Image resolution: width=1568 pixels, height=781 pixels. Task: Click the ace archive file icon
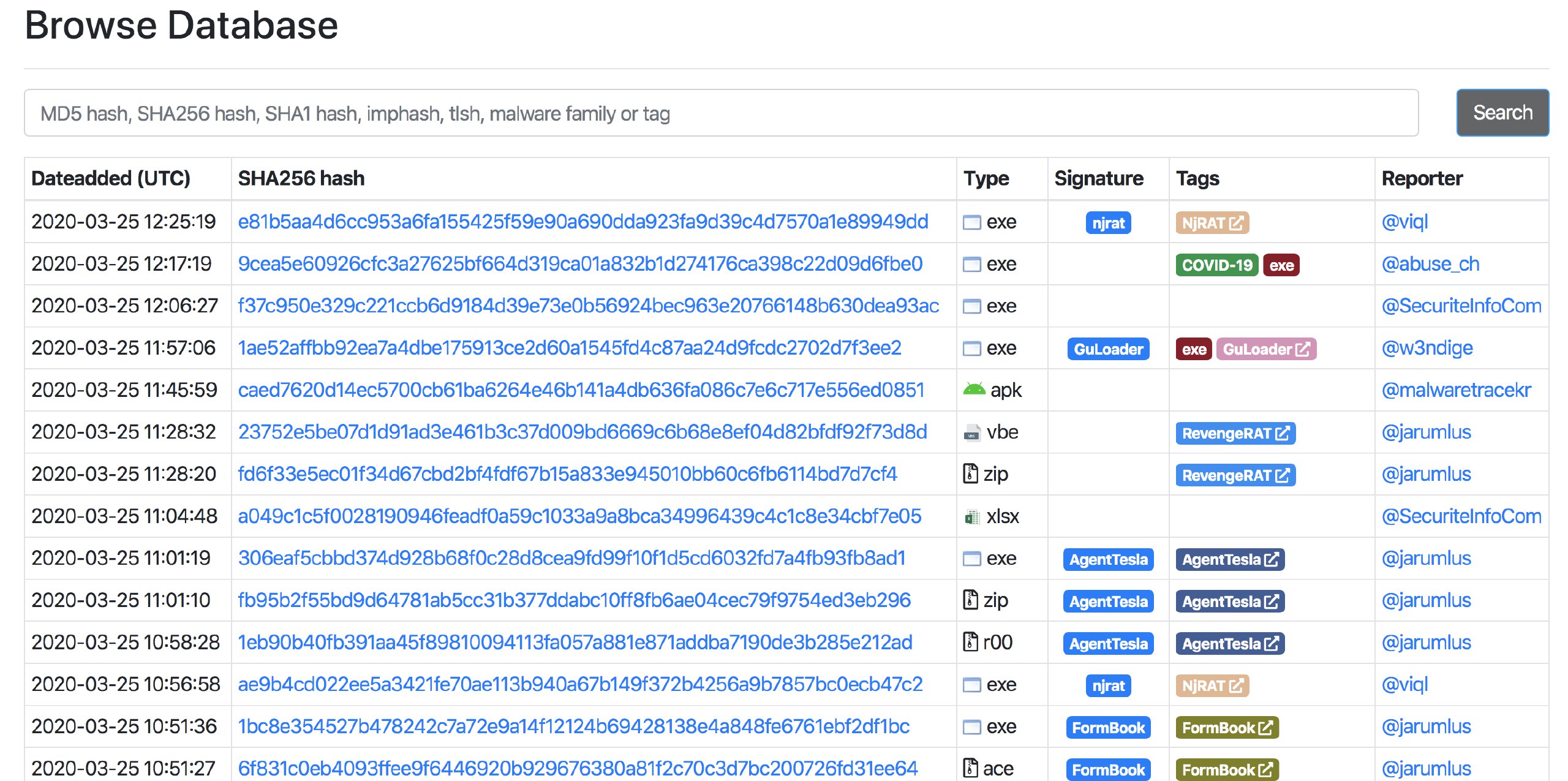(970, 768)
